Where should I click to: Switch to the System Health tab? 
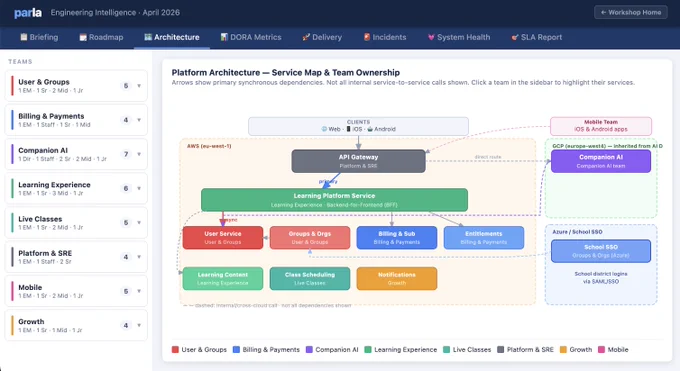459,37
